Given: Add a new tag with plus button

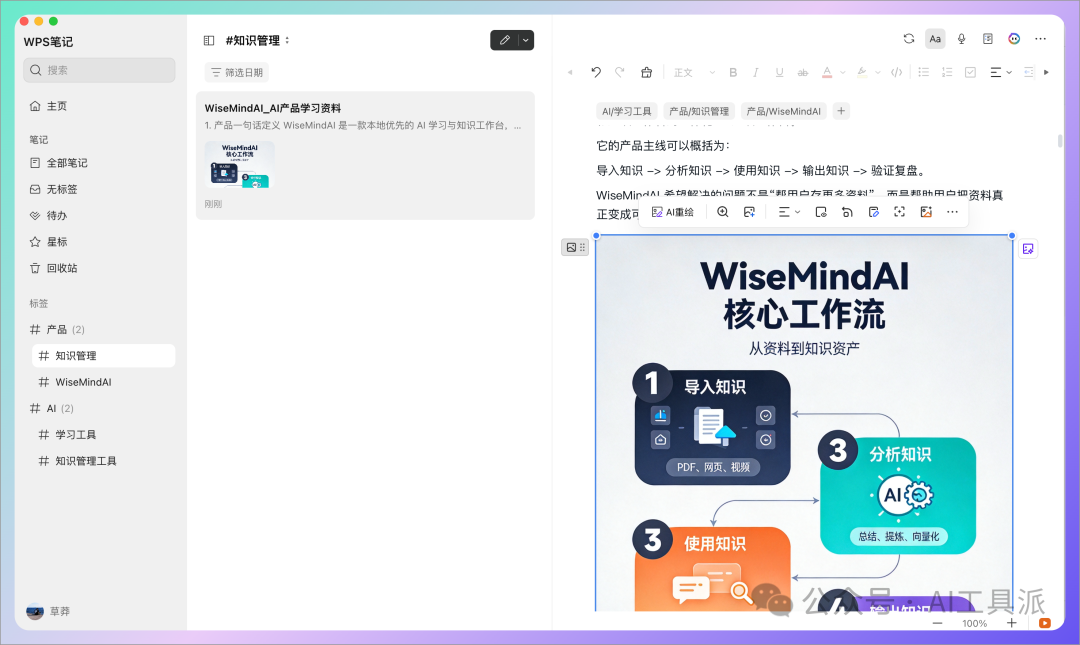Looking at the screenshot, I should (x=841, y=111).
